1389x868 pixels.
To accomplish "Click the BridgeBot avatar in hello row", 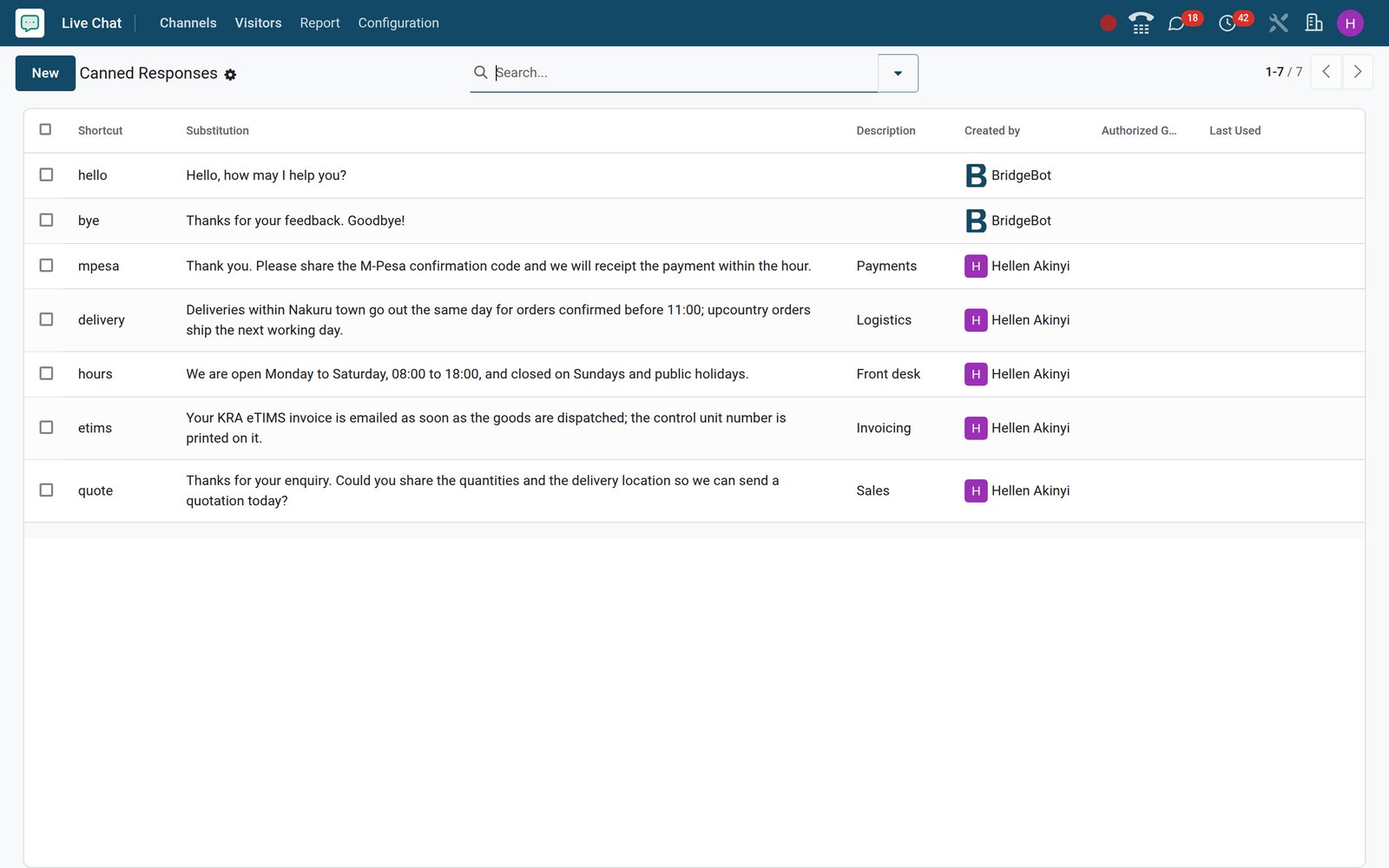I will point(976,175).
